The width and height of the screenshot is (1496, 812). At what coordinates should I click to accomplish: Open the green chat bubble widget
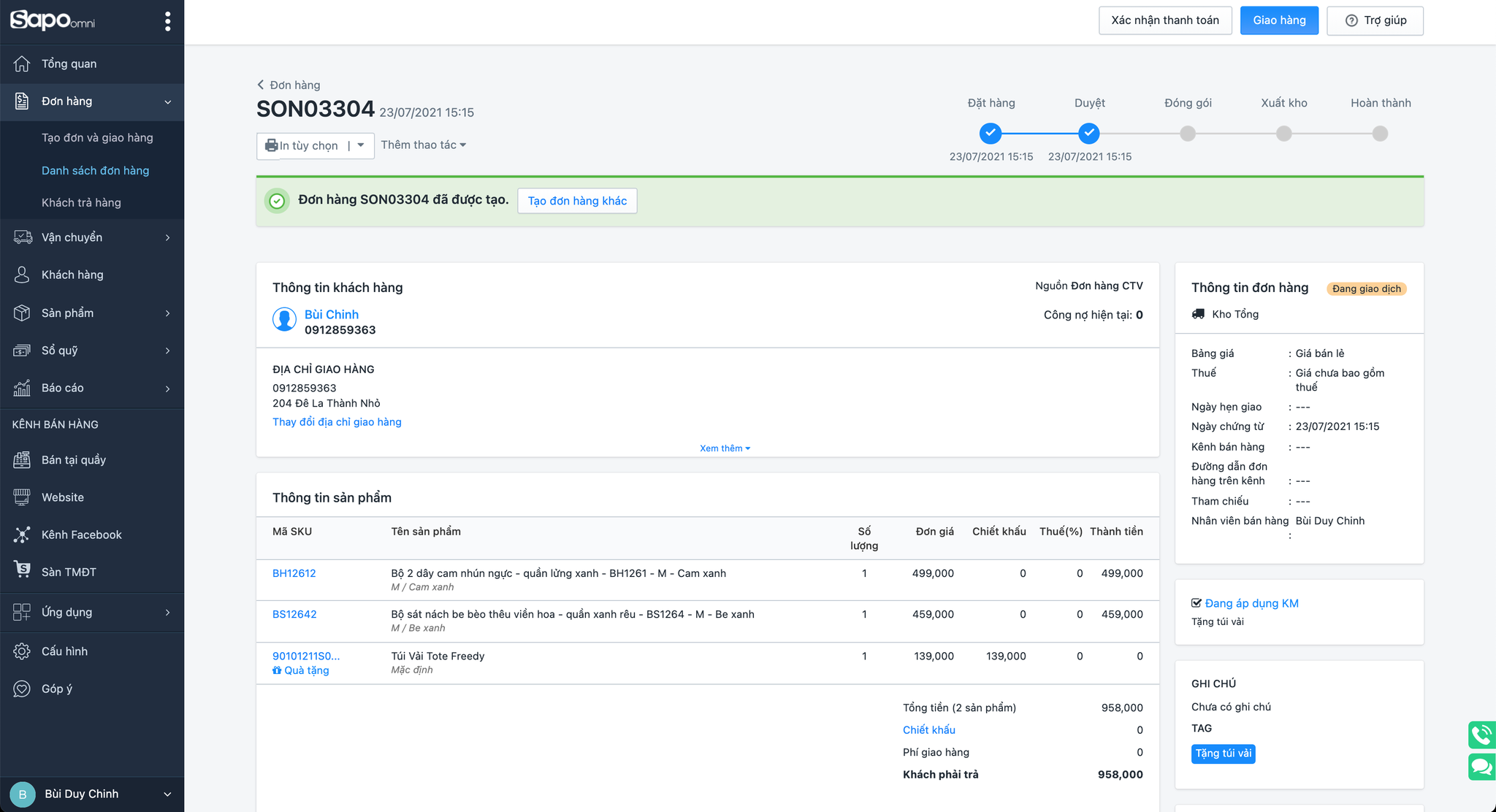1481,767
